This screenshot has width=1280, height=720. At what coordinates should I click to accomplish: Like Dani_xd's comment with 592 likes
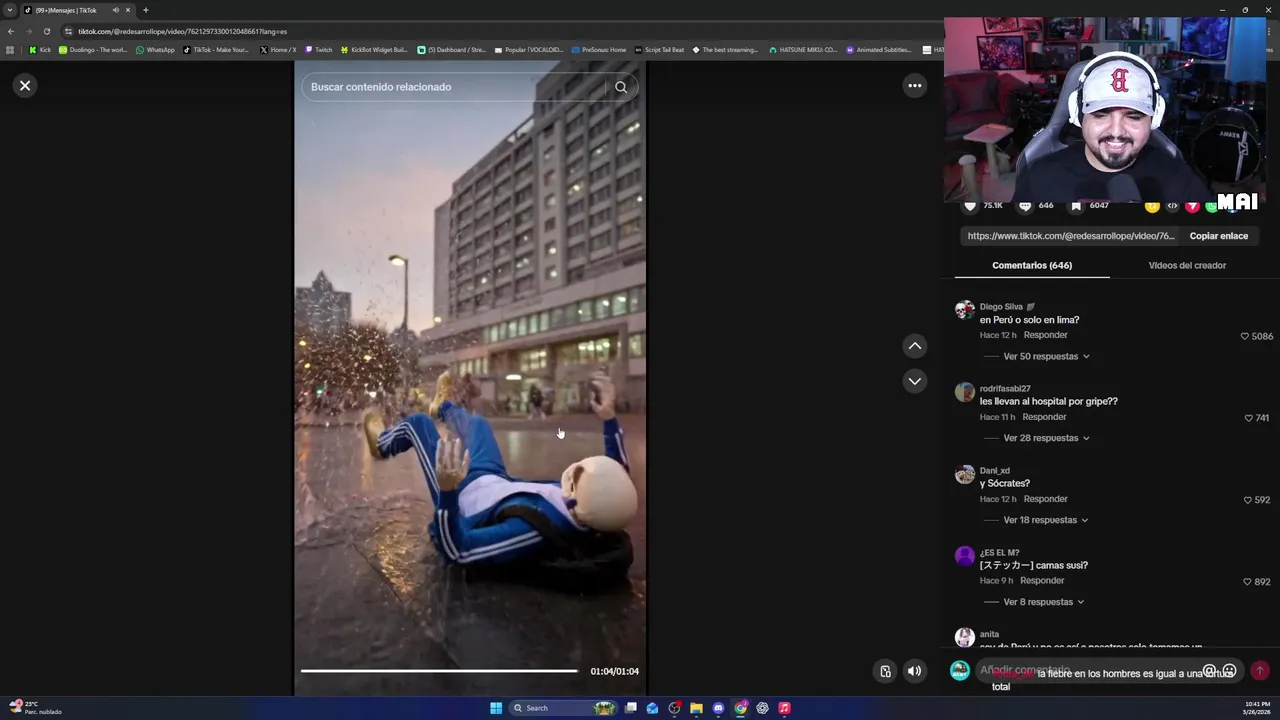point(1248,500)
